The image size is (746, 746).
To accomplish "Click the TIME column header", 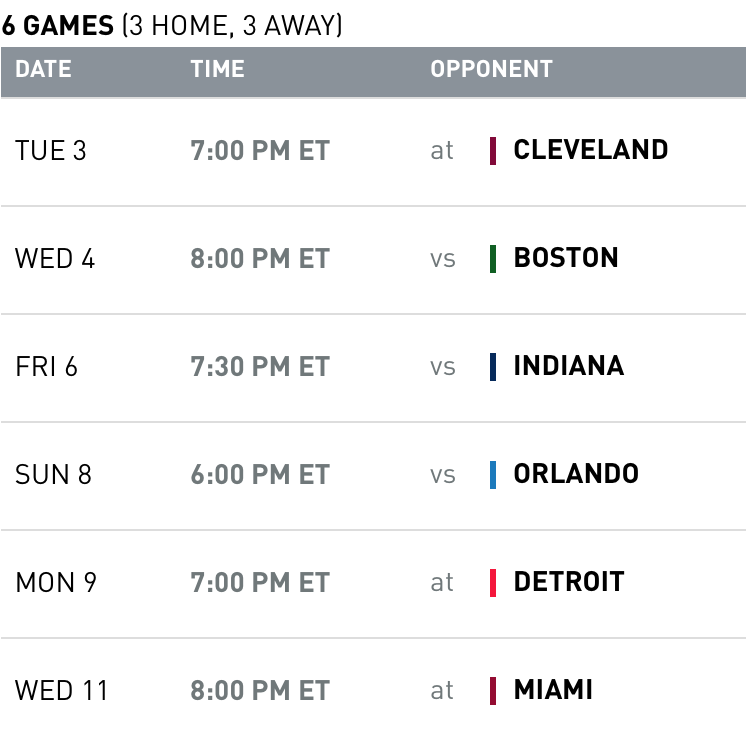I will (x=217, y=69).
